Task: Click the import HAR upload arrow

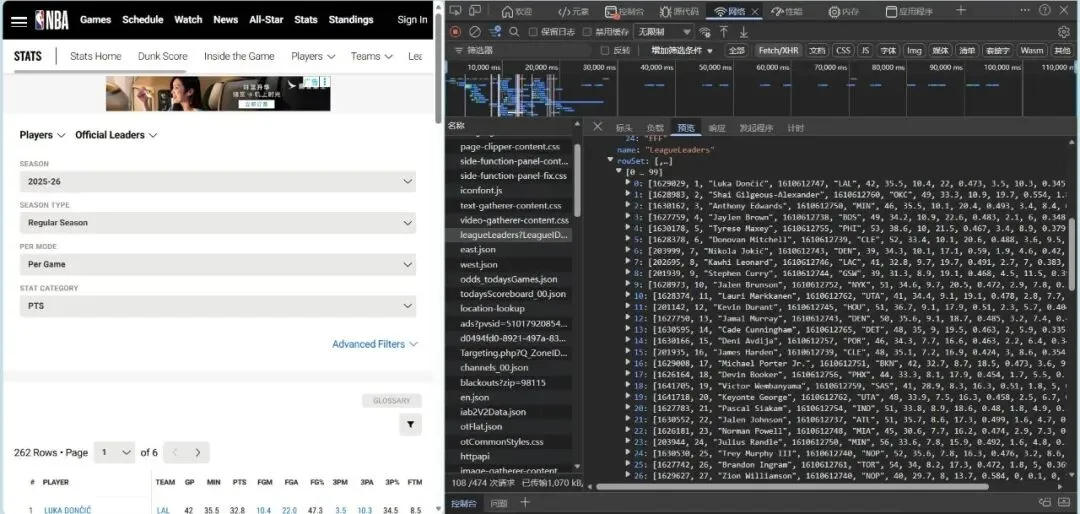Action: (x=724, y=32)
